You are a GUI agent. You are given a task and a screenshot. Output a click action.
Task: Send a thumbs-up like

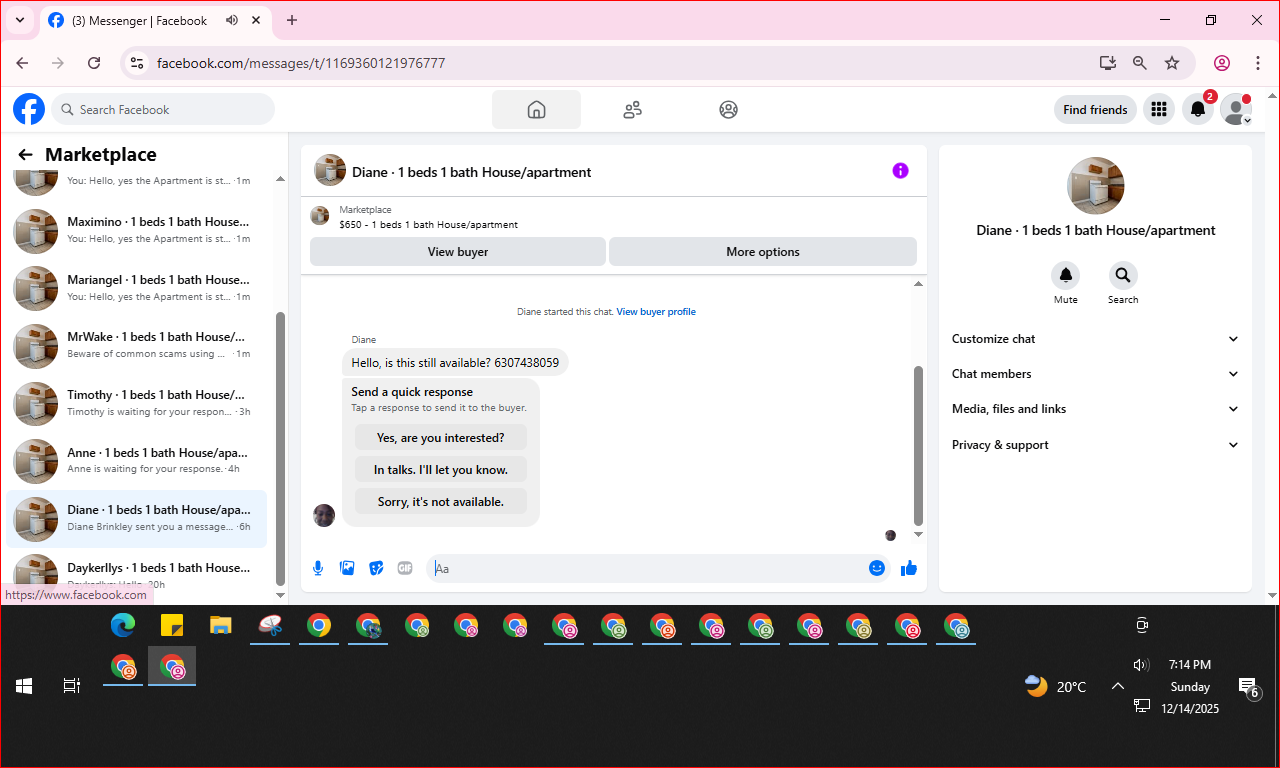pos(909,568)
